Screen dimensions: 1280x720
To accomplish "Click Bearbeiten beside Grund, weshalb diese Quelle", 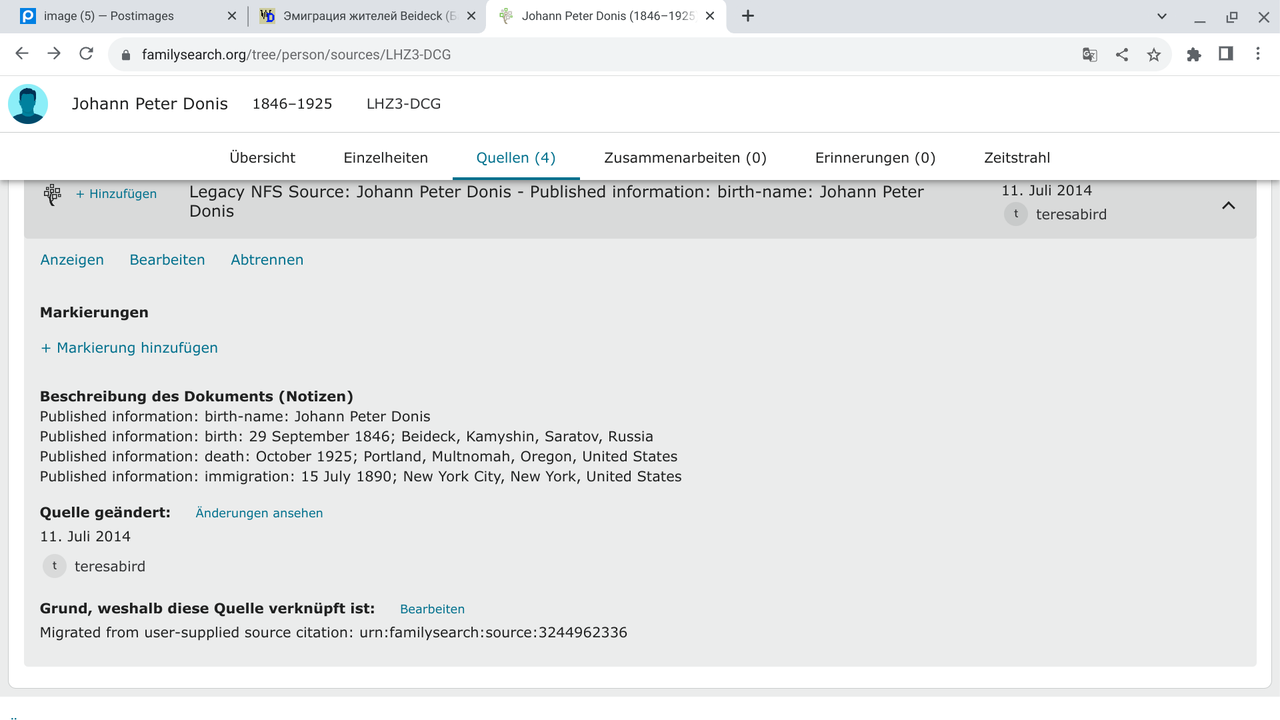I will coord(432,609).
